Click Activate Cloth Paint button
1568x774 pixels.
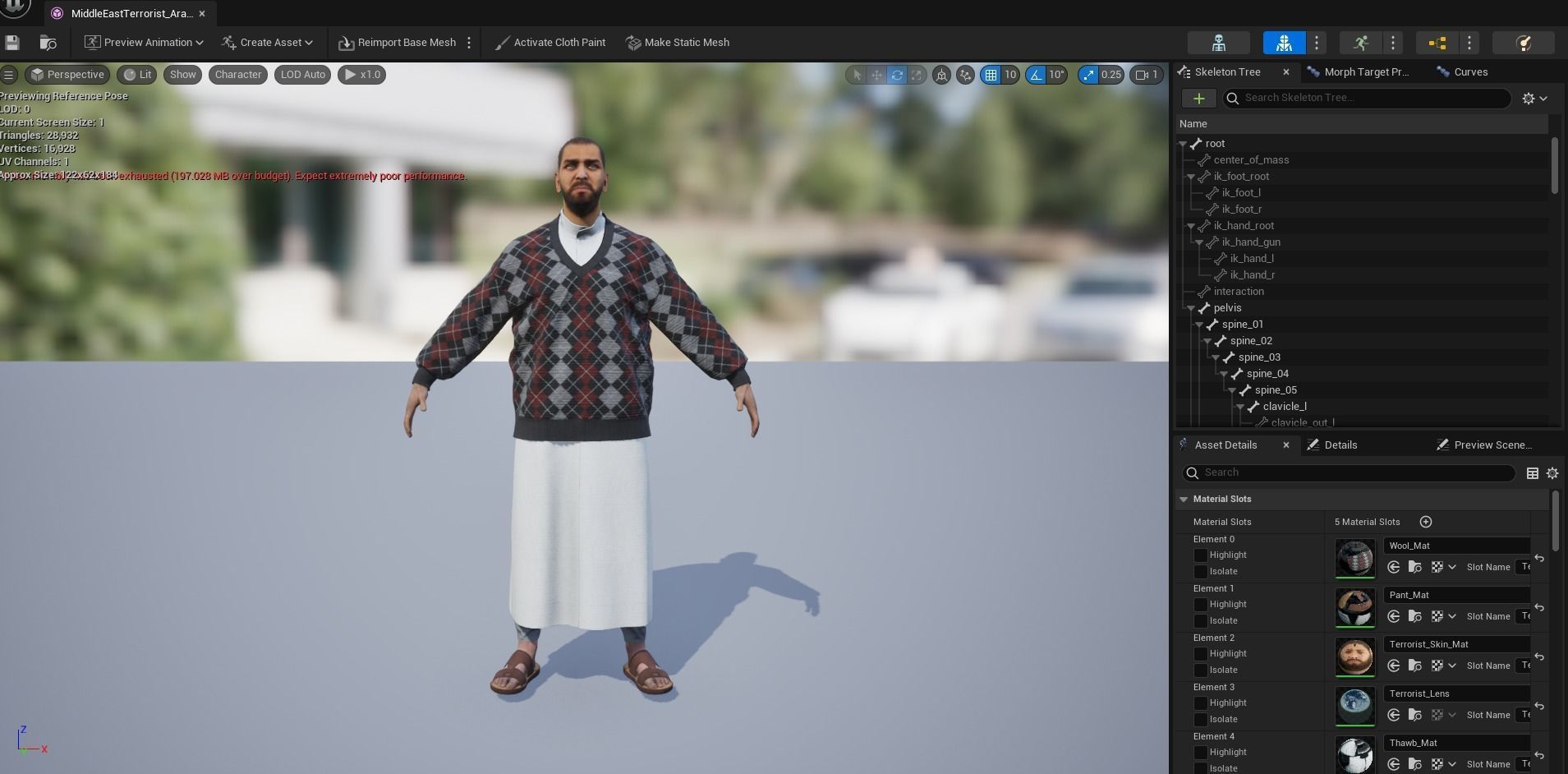[550, 42]
